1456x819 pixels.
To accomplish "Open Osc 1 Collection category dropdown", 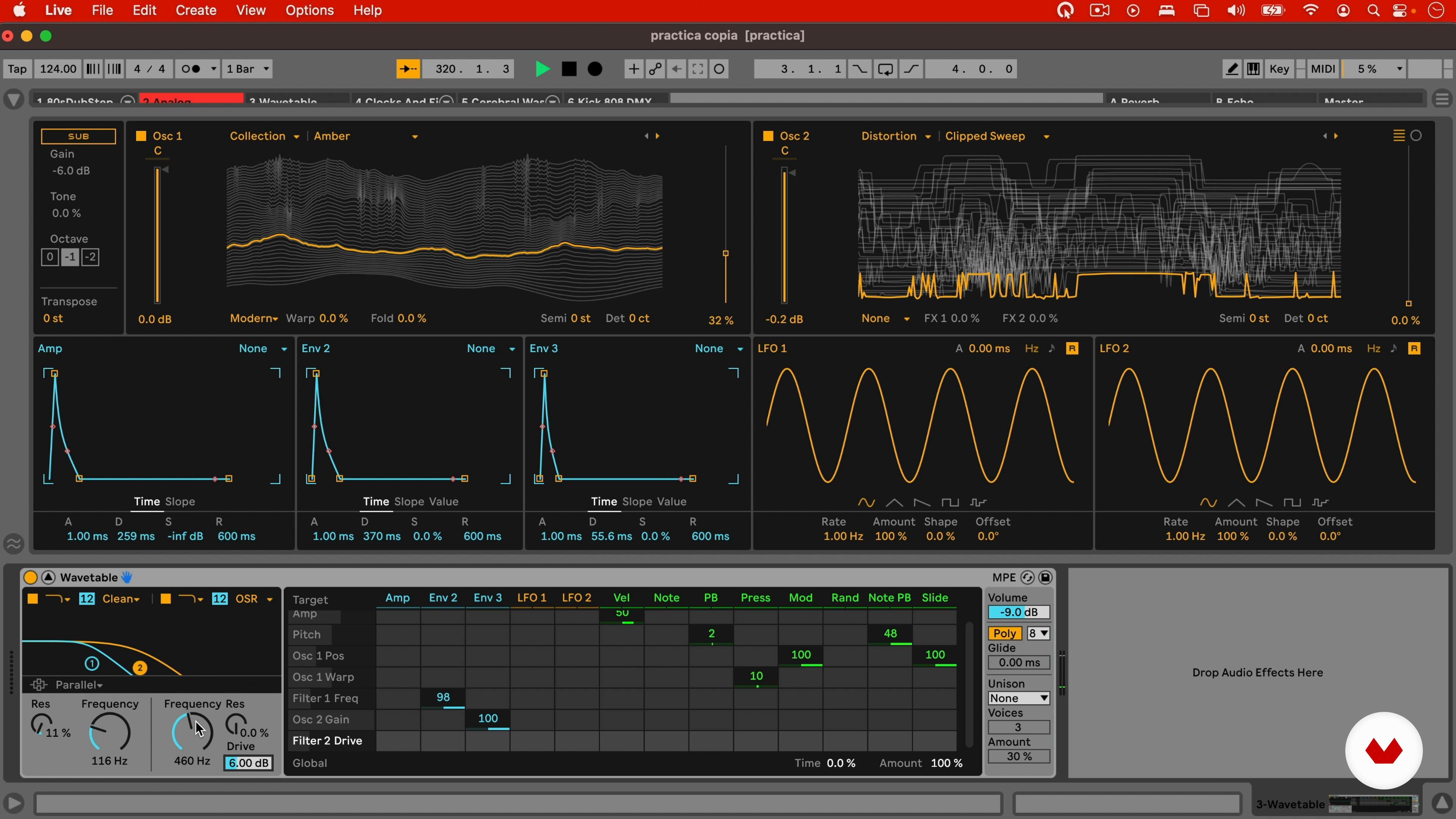I will [264, 136].
